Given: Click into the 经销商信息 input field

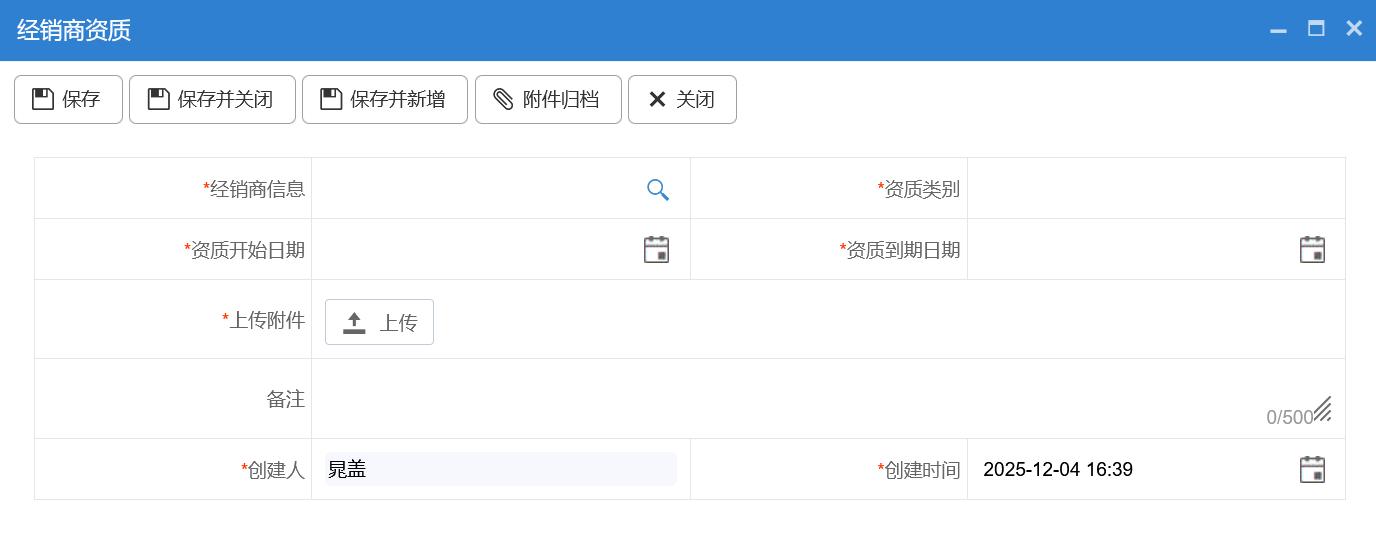Looking at the screenshot, I should pyautogui.click(x=480, y=189).
